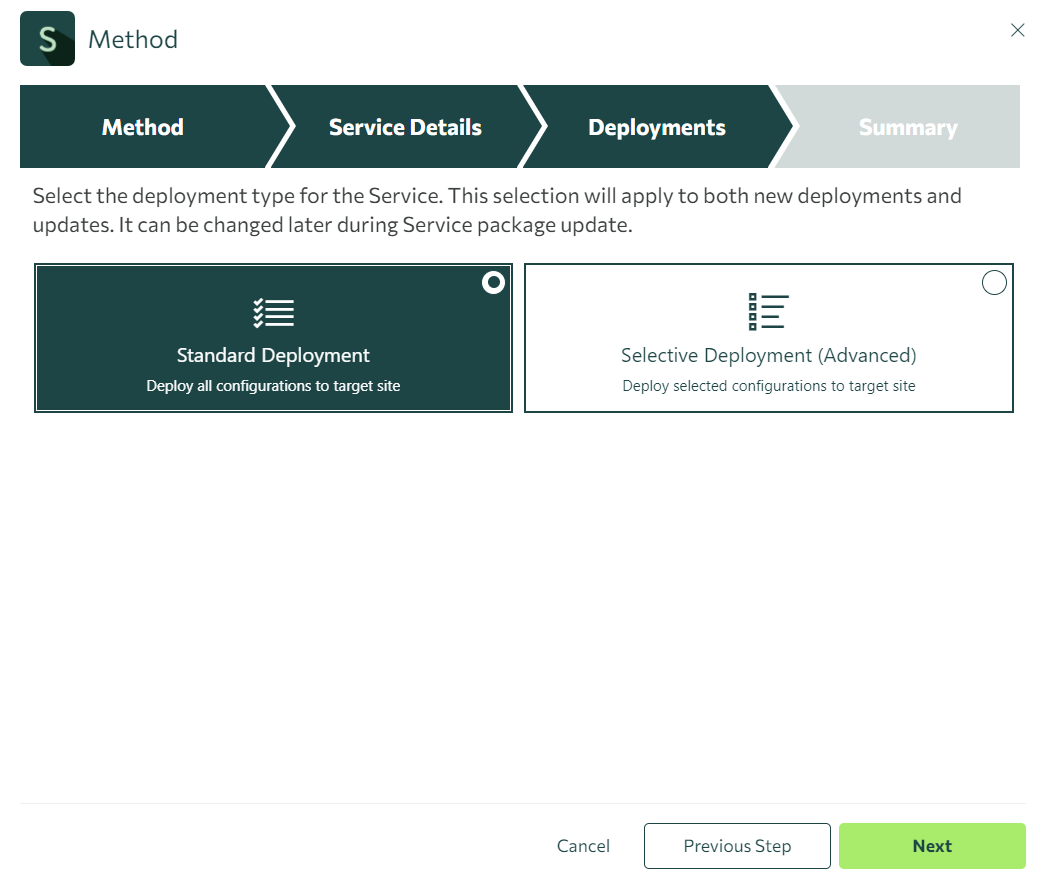Click 'Deploy selected configurations to target site' text
Image resolution: width=1045 pixels, height=889 pixels.
768,386
